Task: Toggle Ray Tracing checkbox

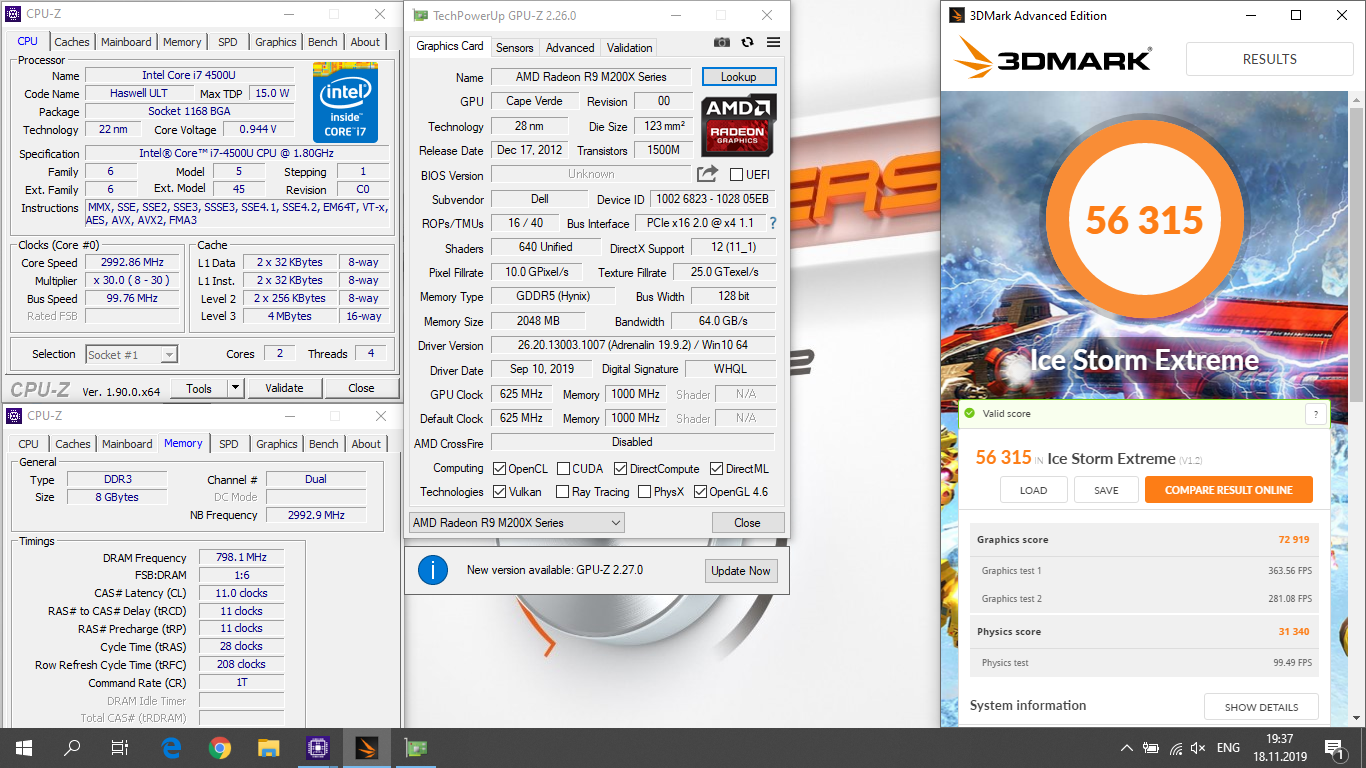Action: (564, 492)
